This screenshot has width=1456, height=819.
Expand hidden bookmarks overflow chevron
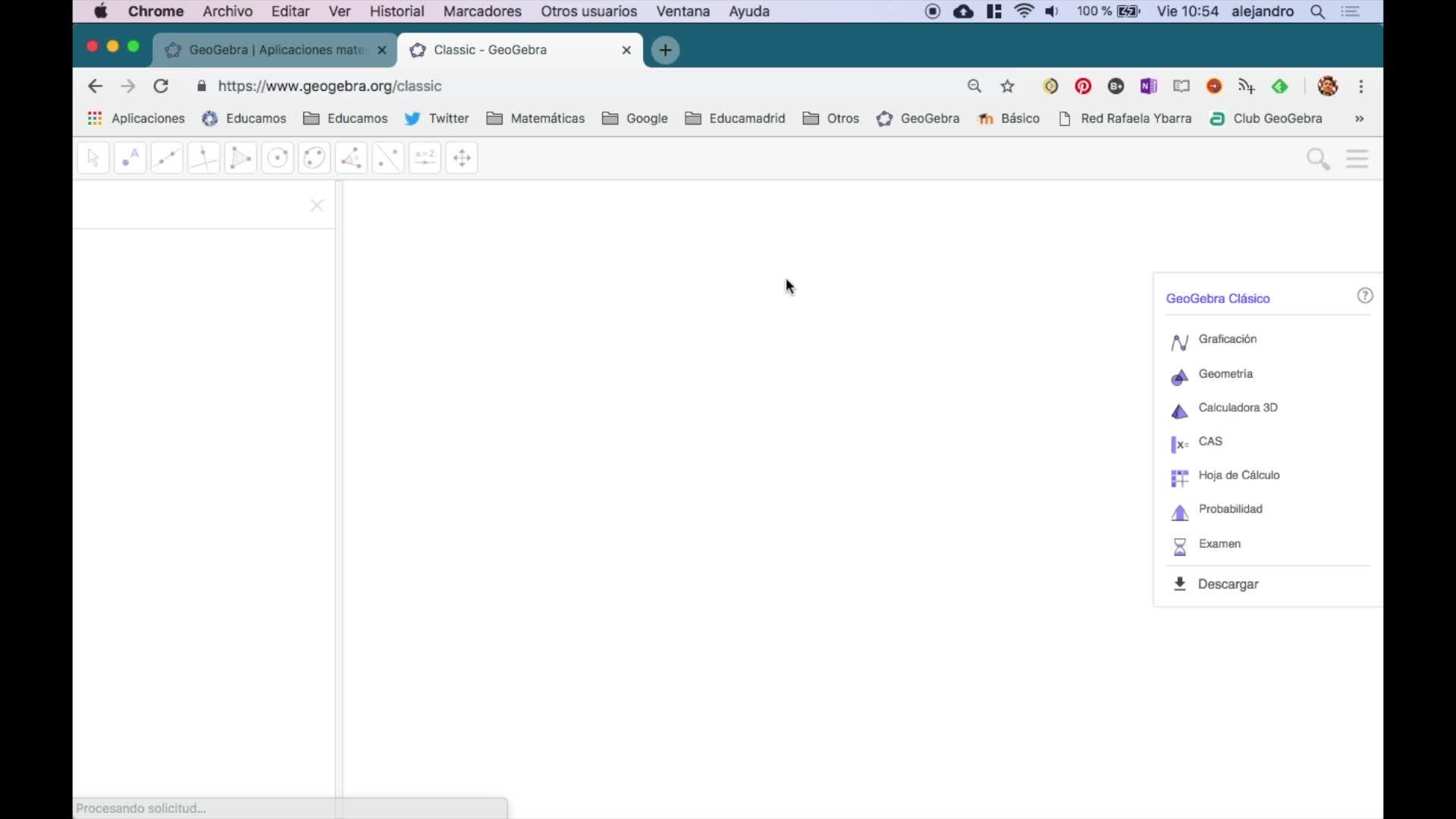coord(1359,119)
